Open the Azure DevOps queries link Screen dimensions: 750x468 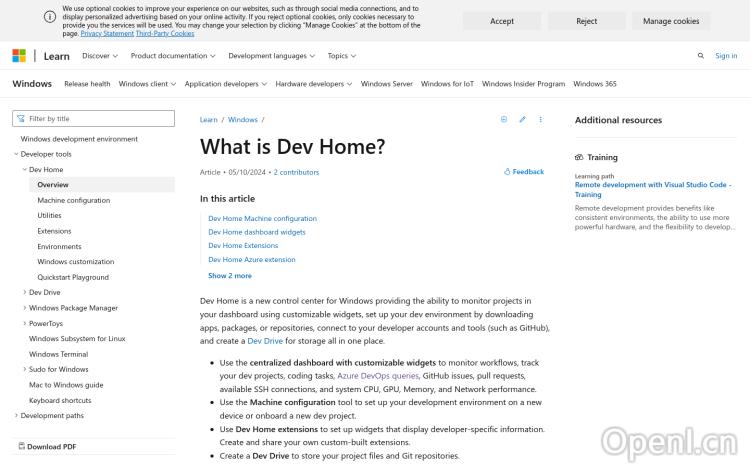coord(378,376)
